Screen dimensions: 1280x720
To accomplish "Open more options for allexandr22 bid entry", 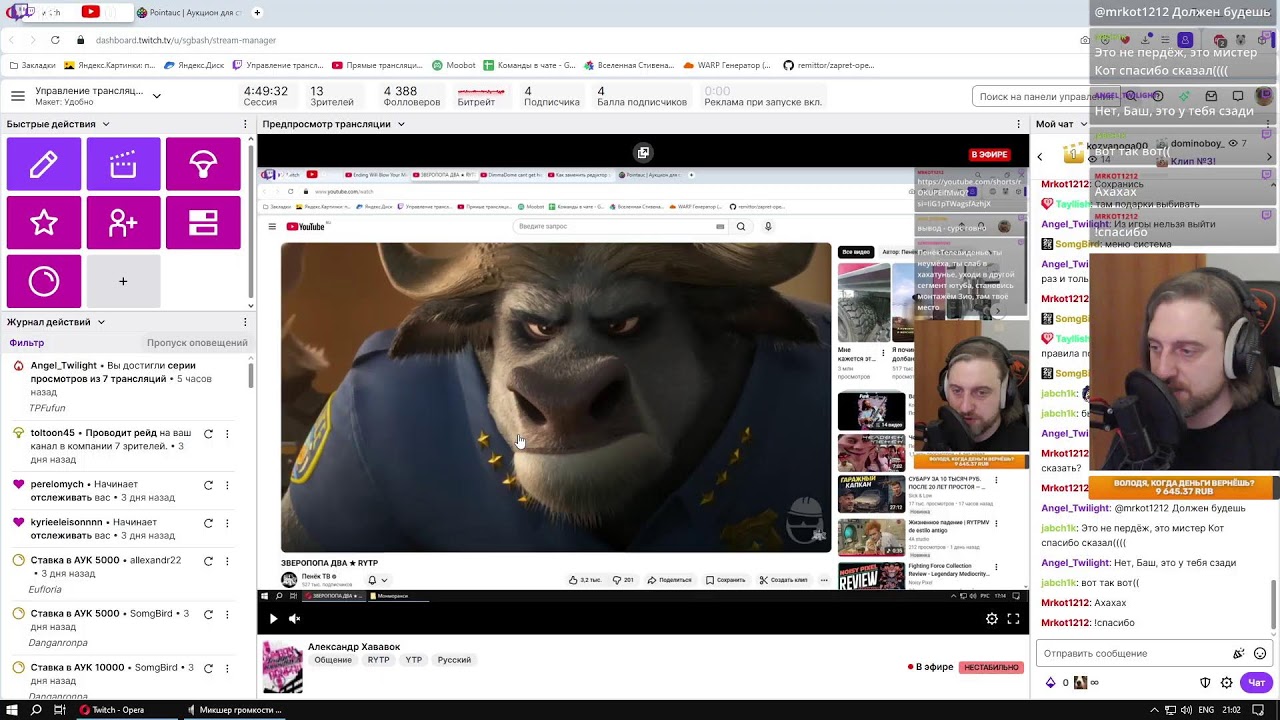I will pos(227,561).
